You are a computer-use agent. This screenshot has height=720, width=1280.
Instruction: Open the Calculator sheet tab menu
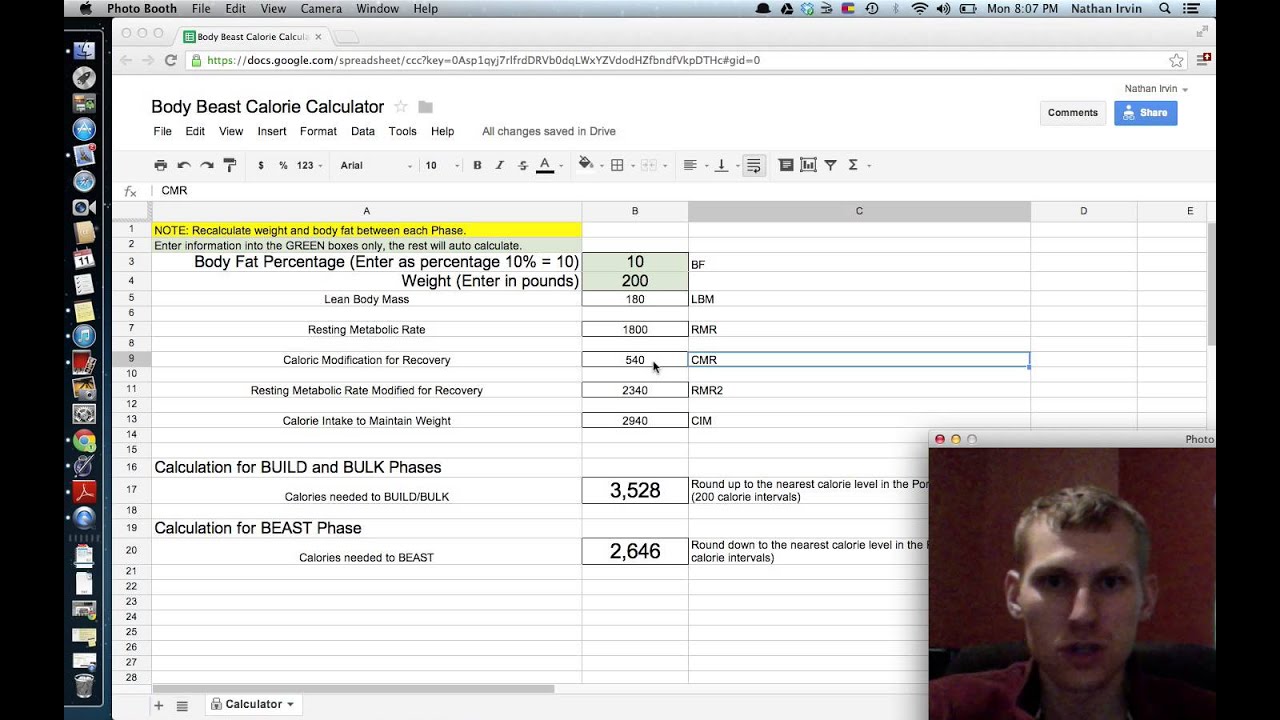tap(290, 705)
